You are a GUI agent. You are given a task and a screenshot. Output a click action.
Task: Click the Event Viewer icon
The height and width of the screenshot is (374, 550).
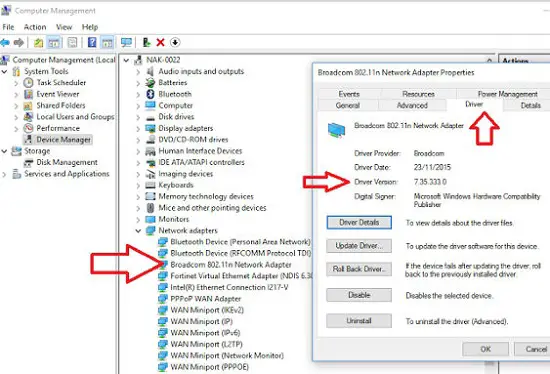[x=28, y=94]
